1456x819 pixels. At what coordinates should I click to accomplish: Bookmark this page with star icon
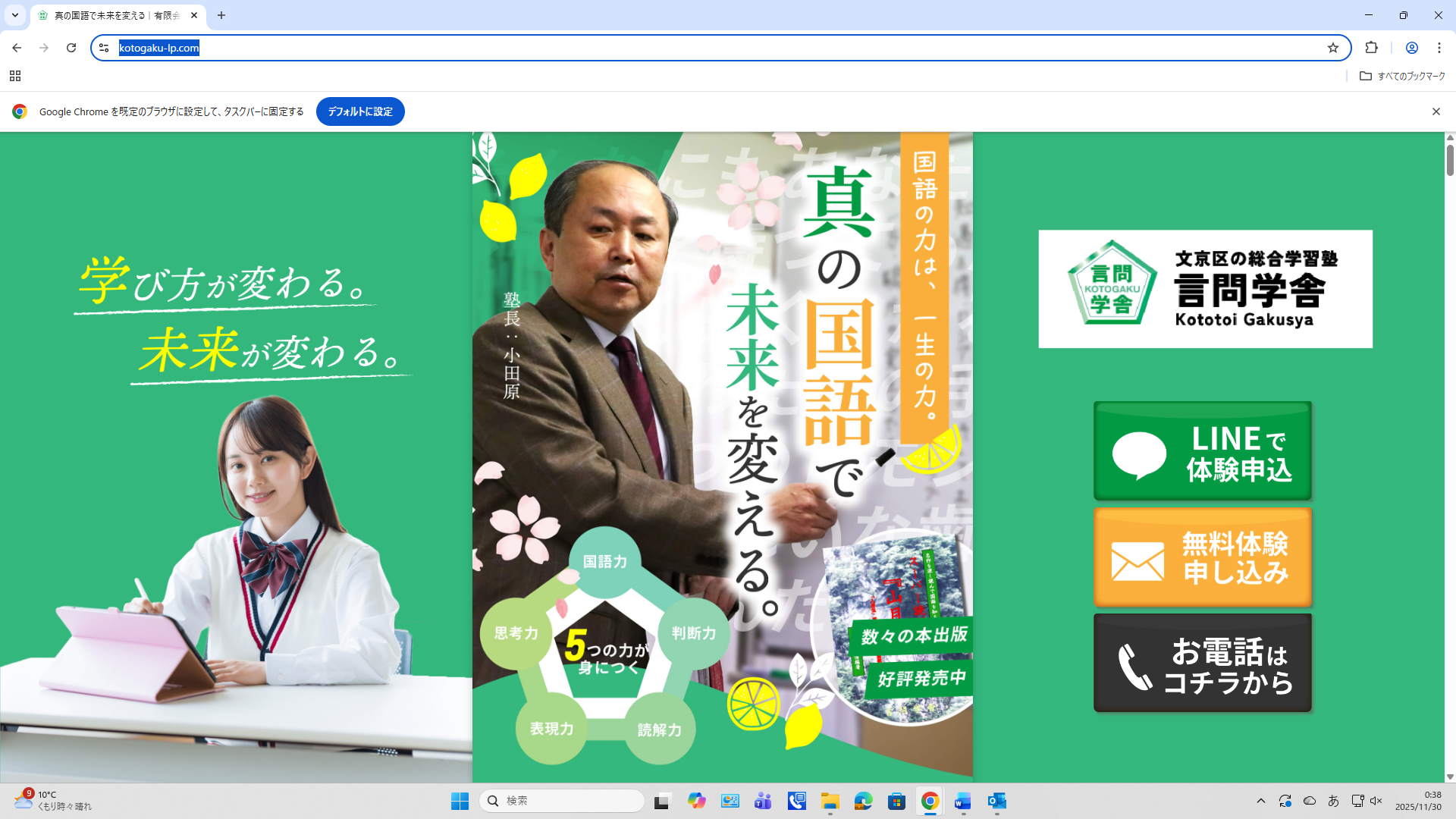pos(1333,48)
